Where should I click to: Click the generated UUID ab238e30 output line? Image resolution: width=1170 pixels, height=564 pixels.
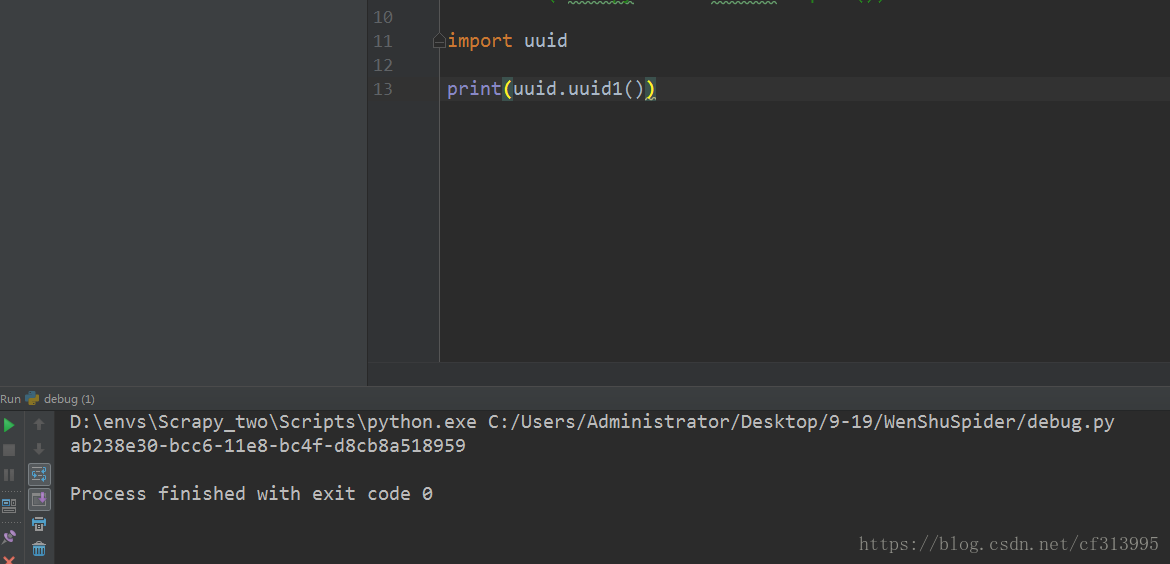click(268, 446)
